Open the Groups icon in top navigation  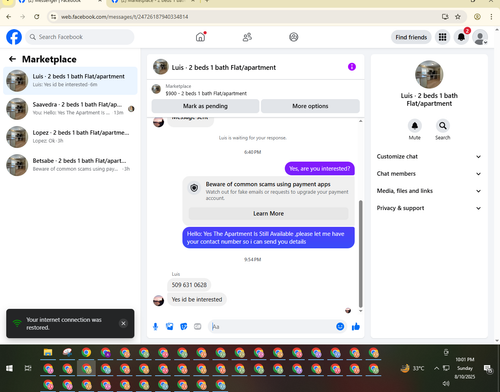pyautogui.click(x=293, y=37)
